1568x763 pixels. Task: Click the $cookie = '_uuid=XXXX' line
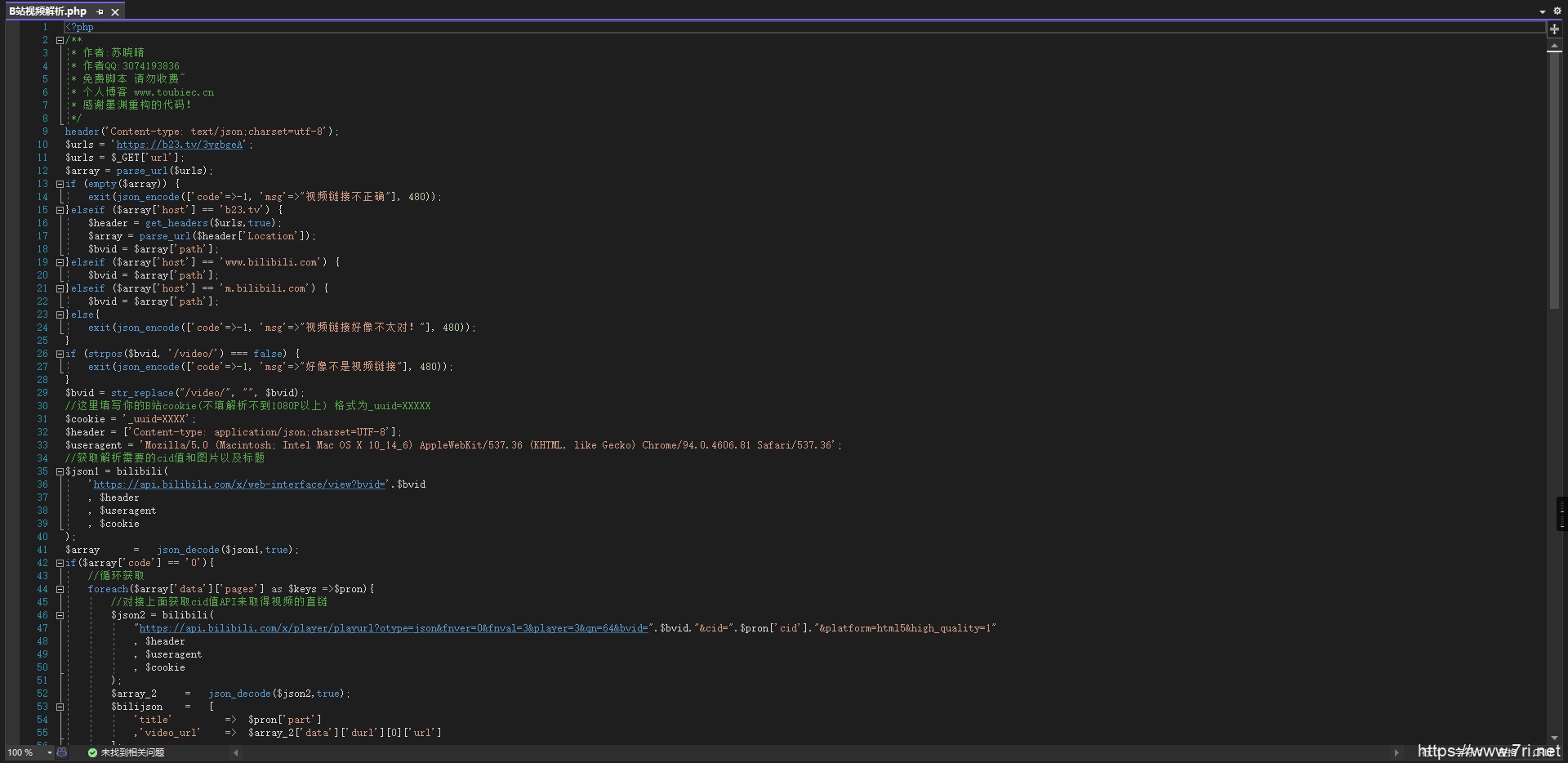[131, 419]
